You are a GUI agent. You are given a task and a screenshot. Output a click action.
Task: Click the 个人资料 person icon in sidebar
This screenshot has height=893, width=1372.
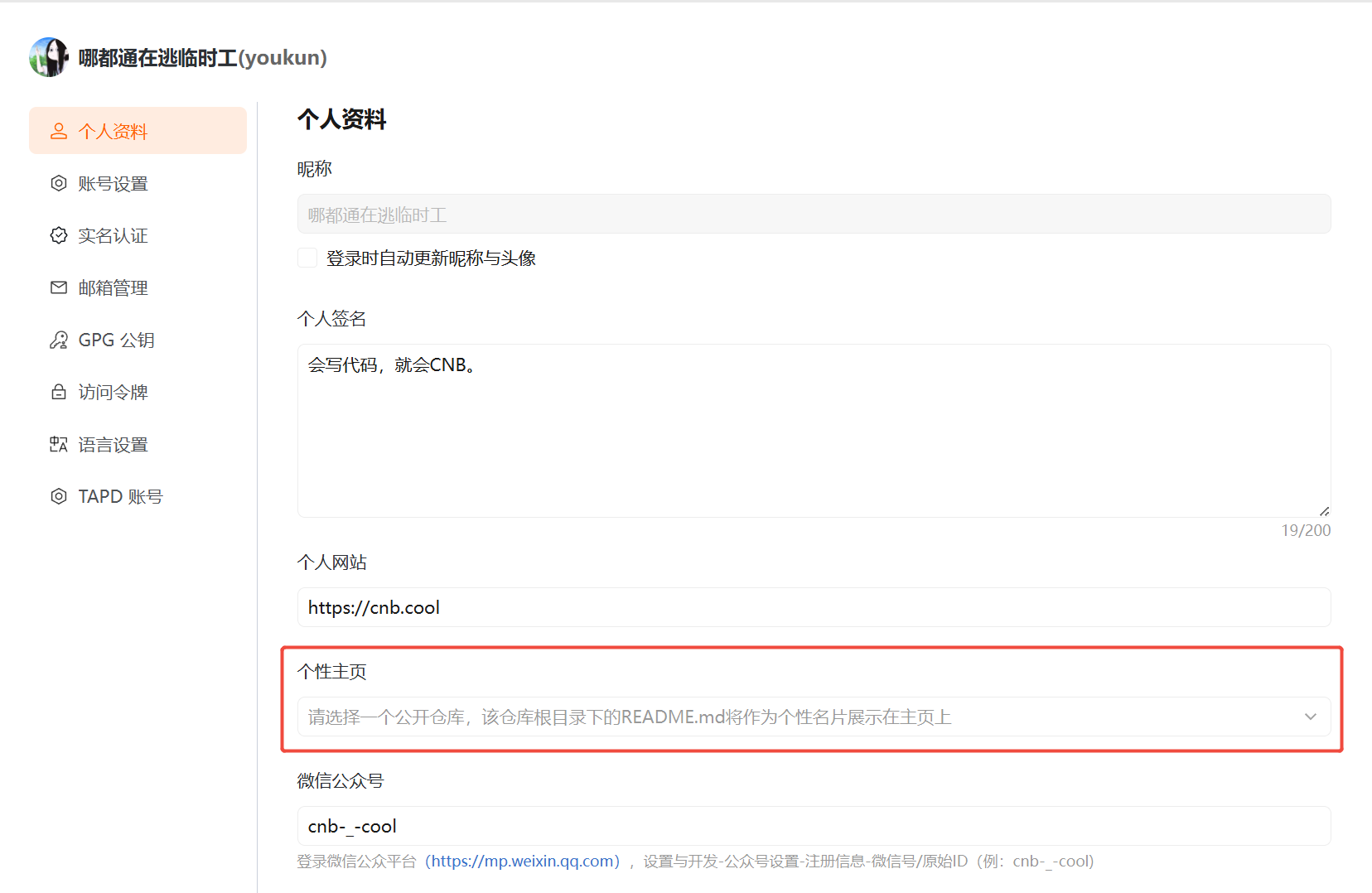pos(58,130)
